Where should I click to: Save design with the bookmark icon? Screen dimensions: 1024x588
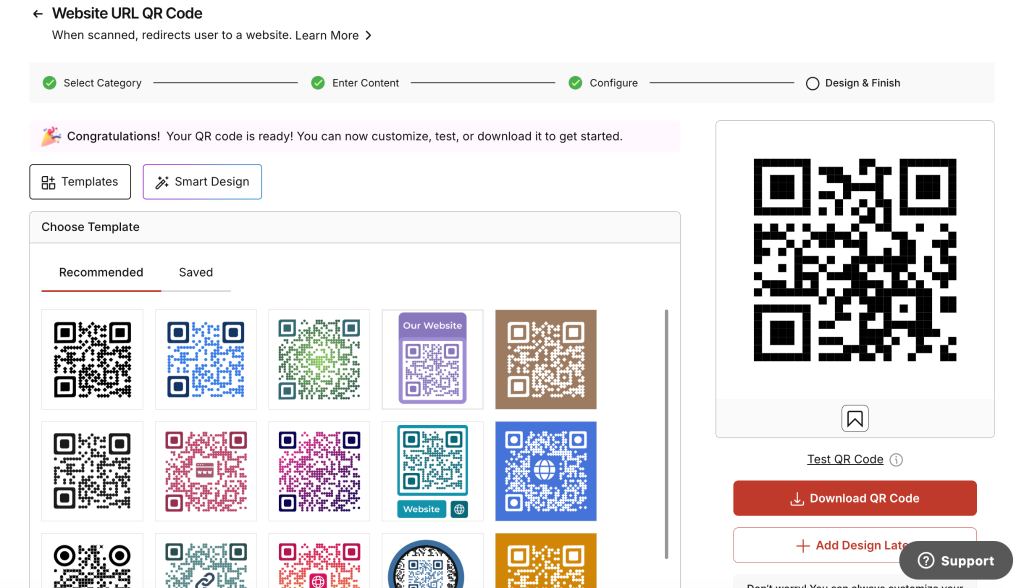coord(855,419)
